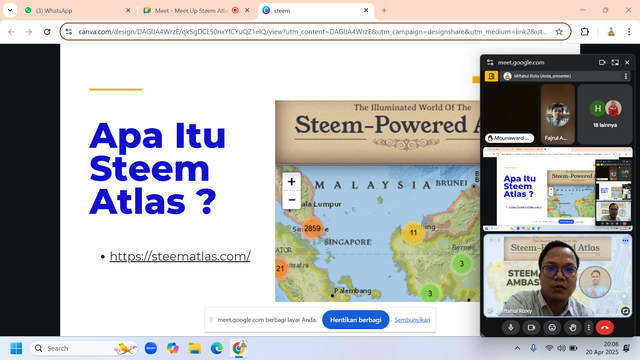Bookmark this page with the star icon
Screen dimensions: 640x360
(x=559, y=31)
